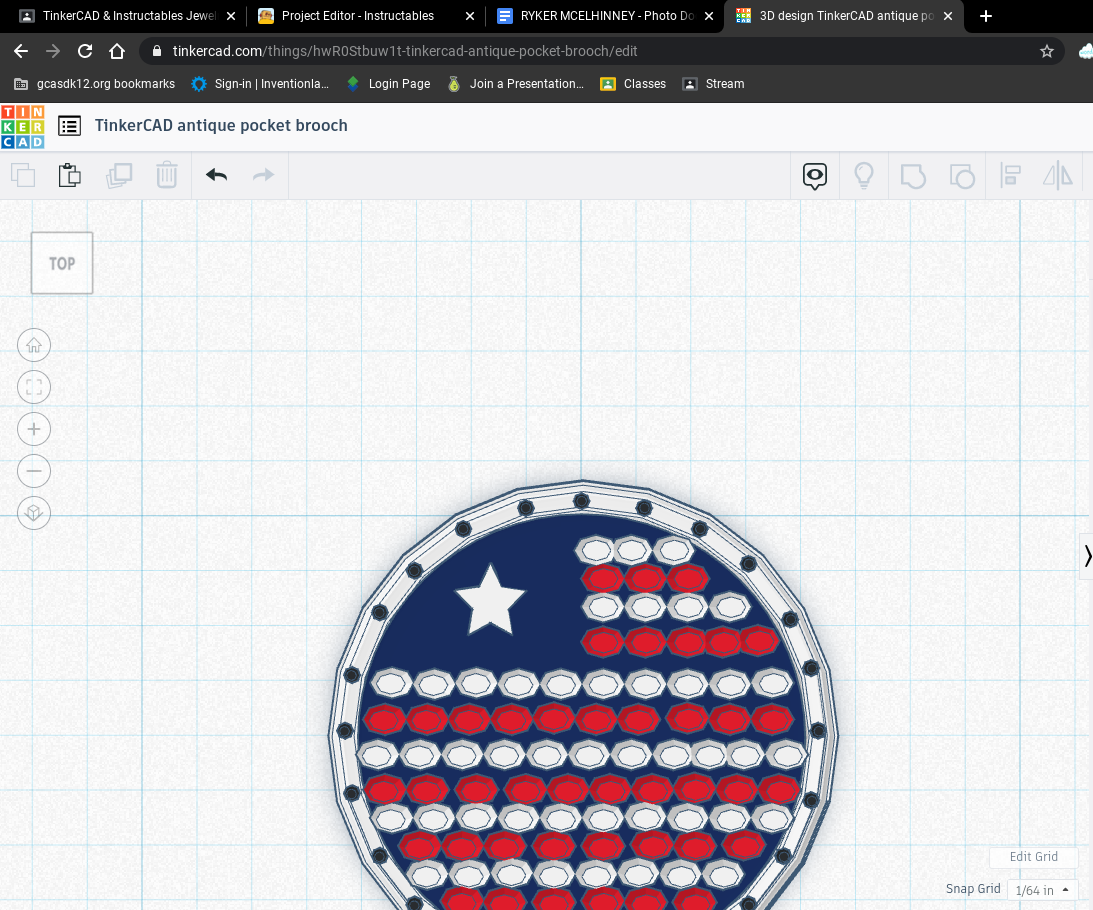Select the Copy tool in the toolbar
The image size is (1093, 910).
tap(24, 175)
